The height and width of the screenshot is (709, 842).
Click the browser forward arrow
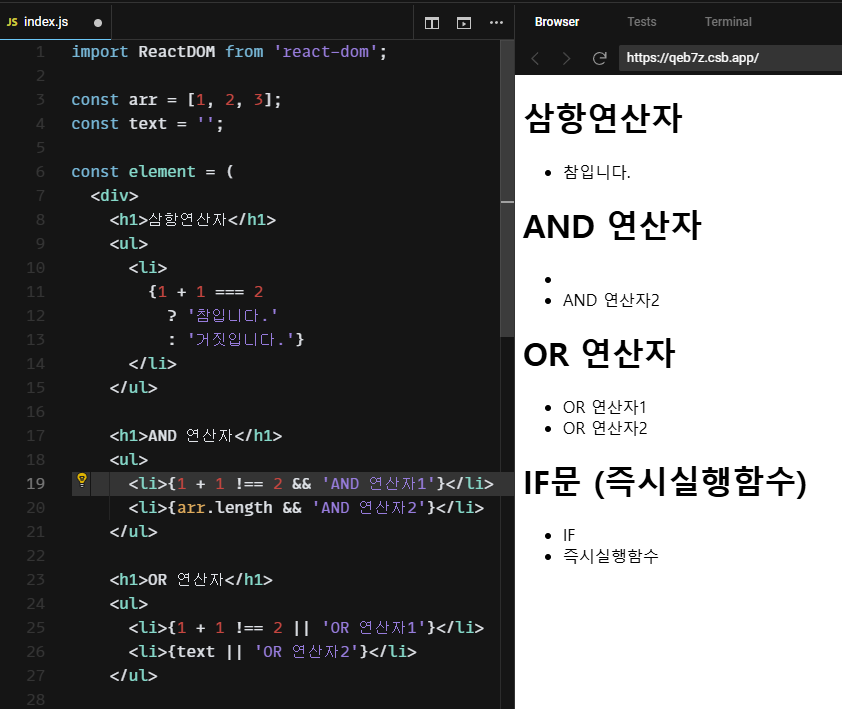point(566,58)
